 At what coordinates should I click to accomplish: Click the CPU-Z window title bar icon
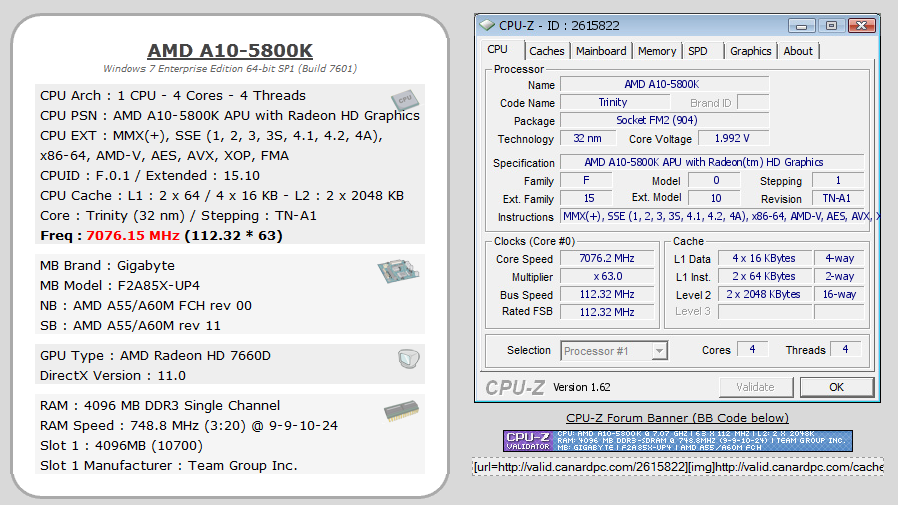click(x=487, y=25)
